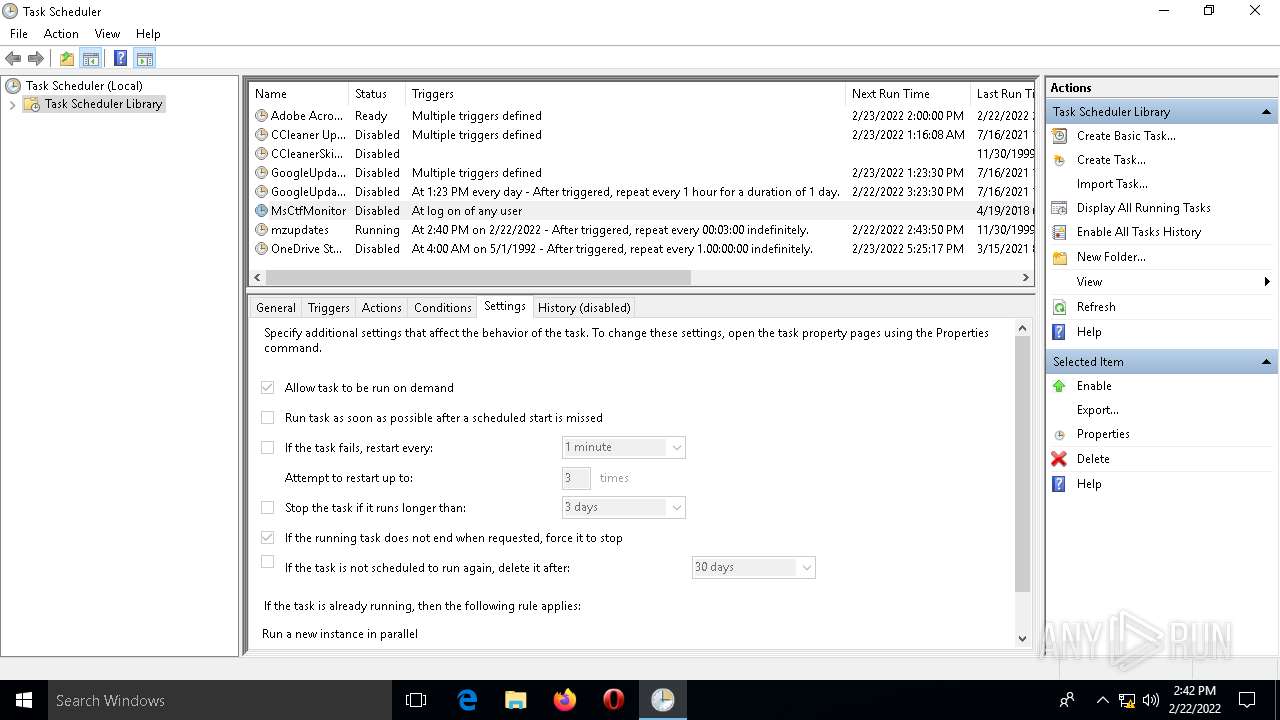Click the Search Windows box
This screenshot has height=720, width=1280.
220,700
